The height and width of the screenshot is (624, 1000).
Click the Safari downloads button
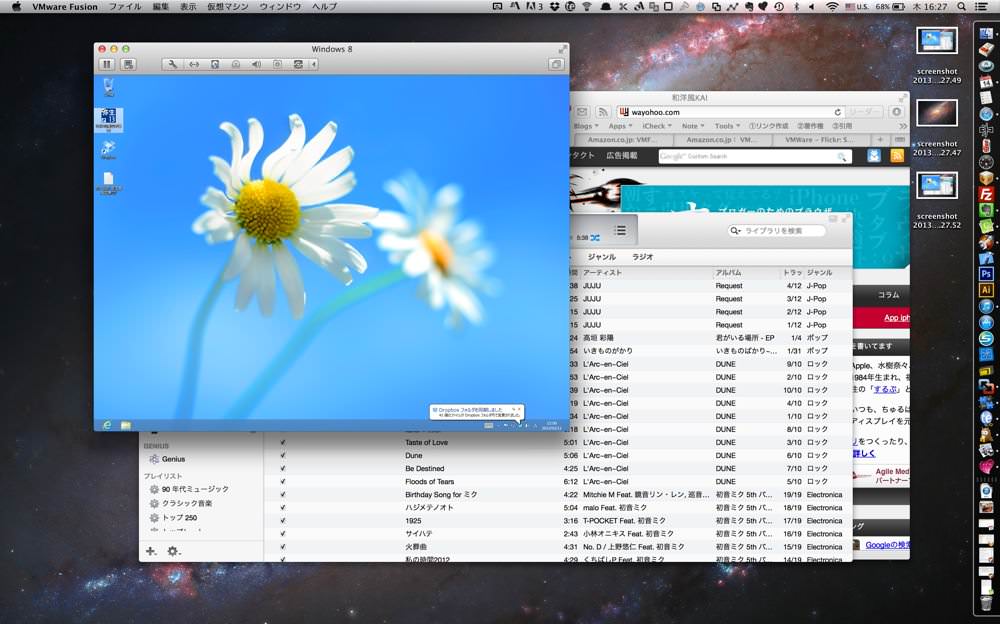click(x=897, y=112)
